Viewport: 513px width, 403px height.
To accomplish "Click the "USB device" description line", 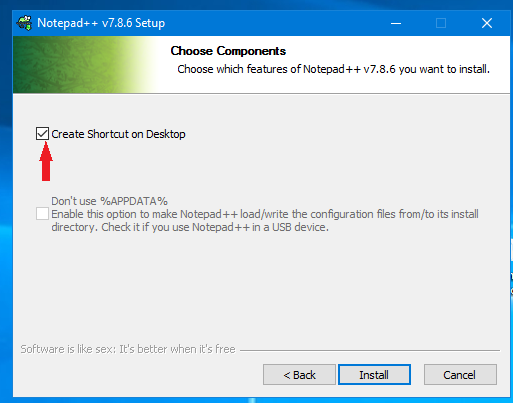I will (190, 227).
